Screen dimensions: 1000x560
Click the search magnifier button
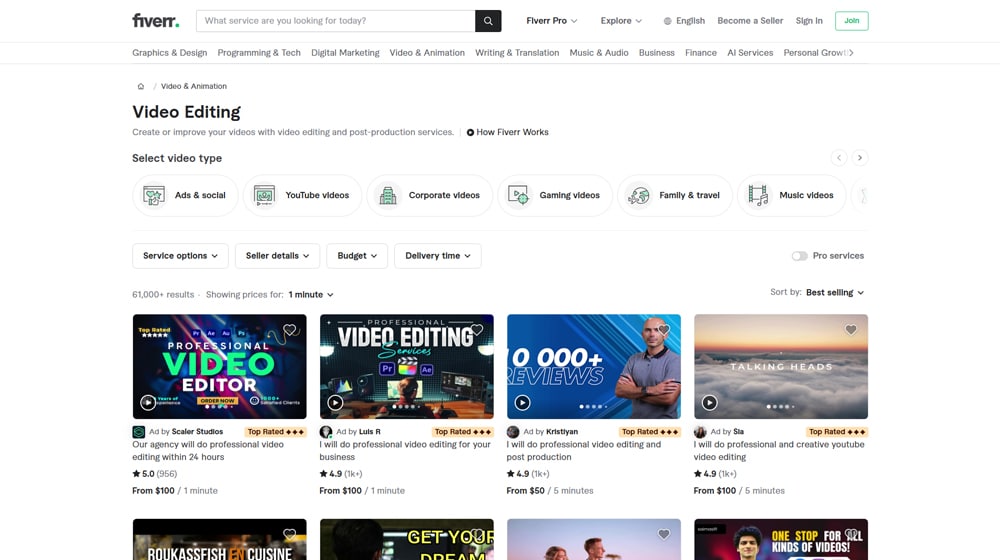coord(488,21)
